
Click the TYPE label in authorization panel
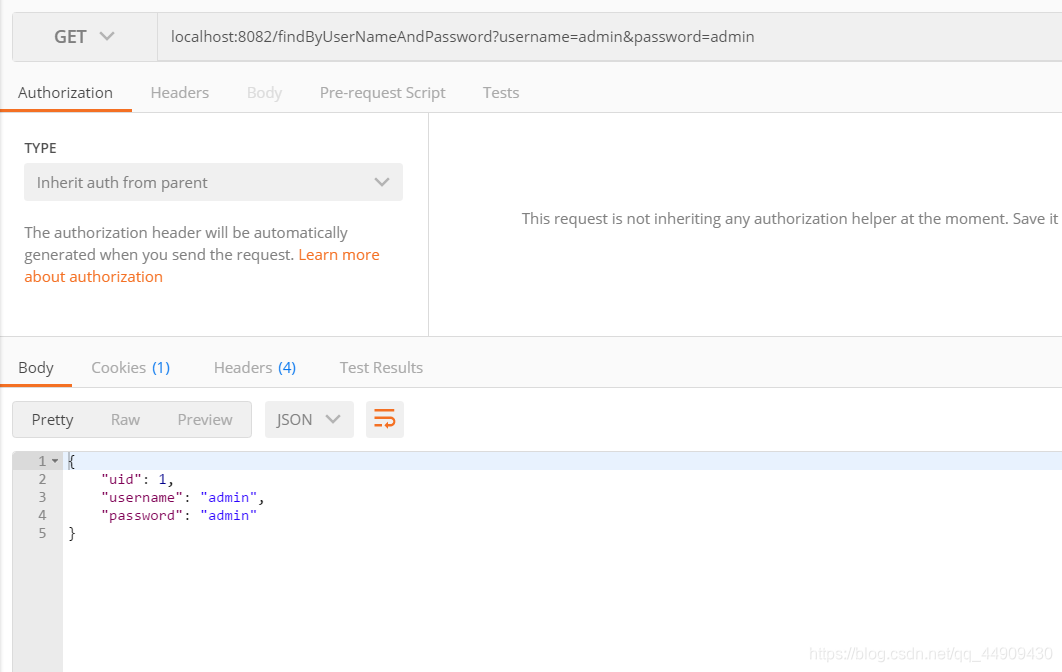tap(41, 148)
